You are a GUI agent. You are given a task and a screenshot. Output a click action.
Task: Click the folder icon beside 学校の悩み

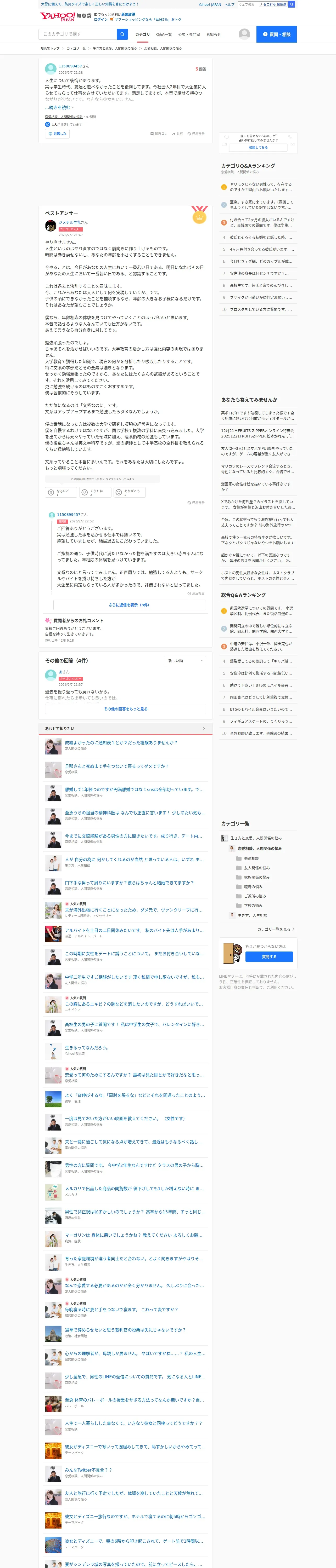click(239, 905)
